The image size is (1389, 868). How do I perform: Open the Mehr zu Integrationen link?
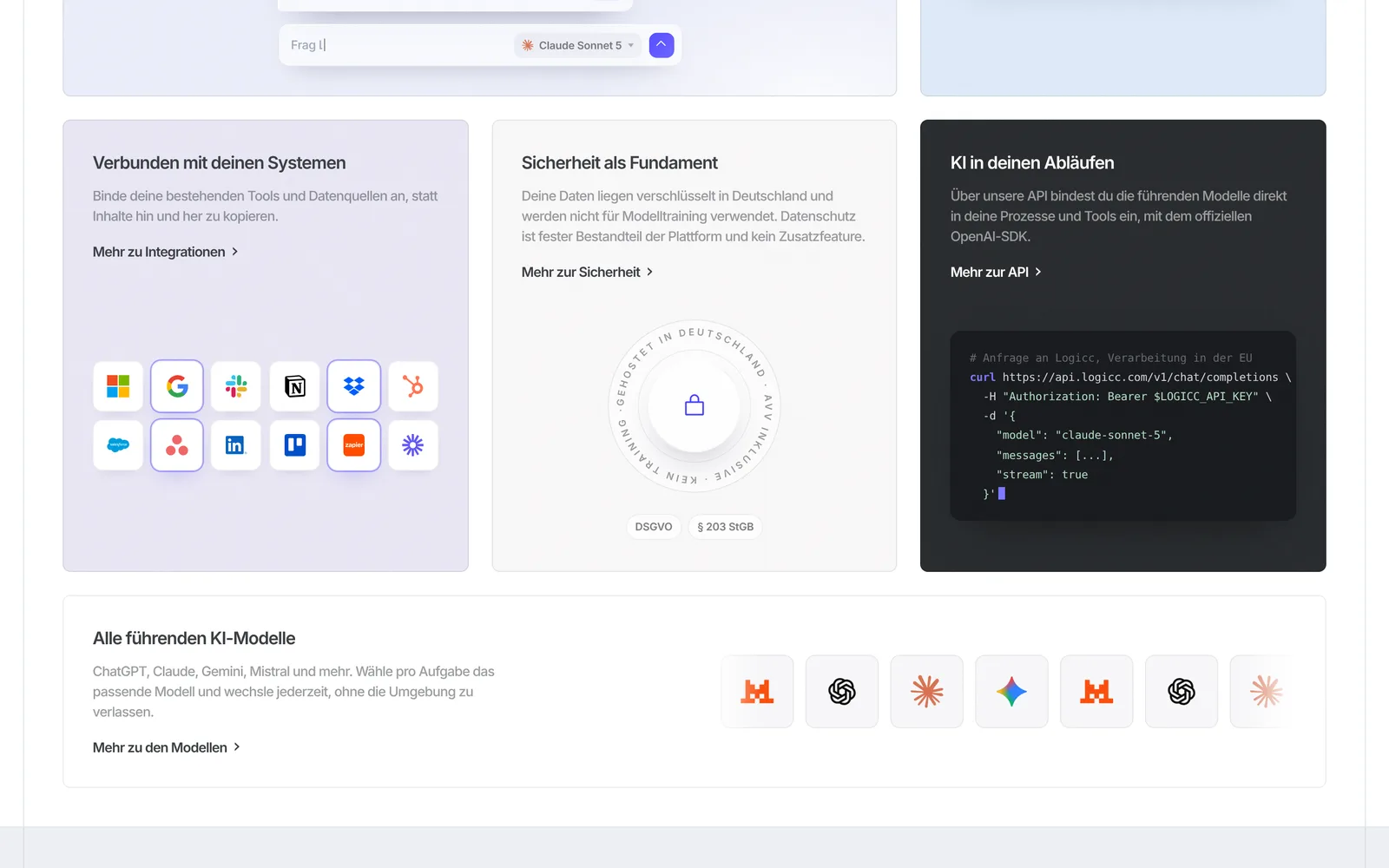point(166,252)
